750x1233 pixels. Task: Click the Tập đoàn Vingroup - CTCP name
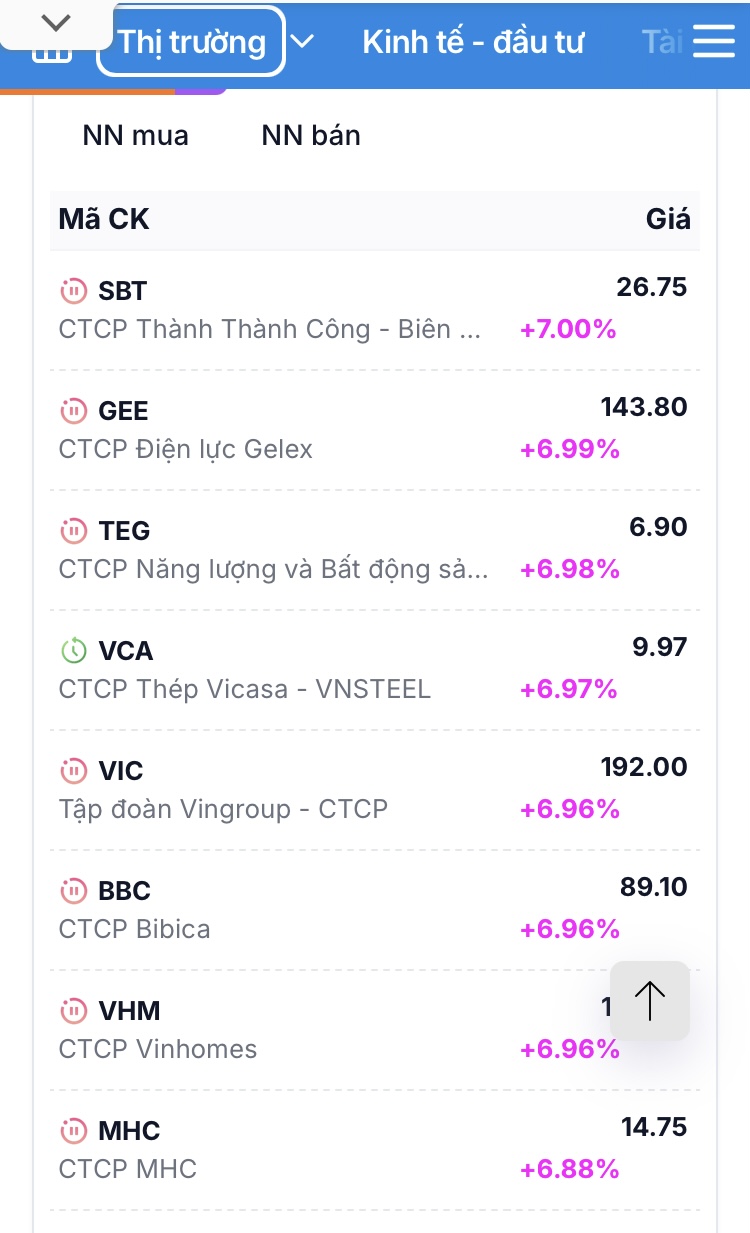223,809
